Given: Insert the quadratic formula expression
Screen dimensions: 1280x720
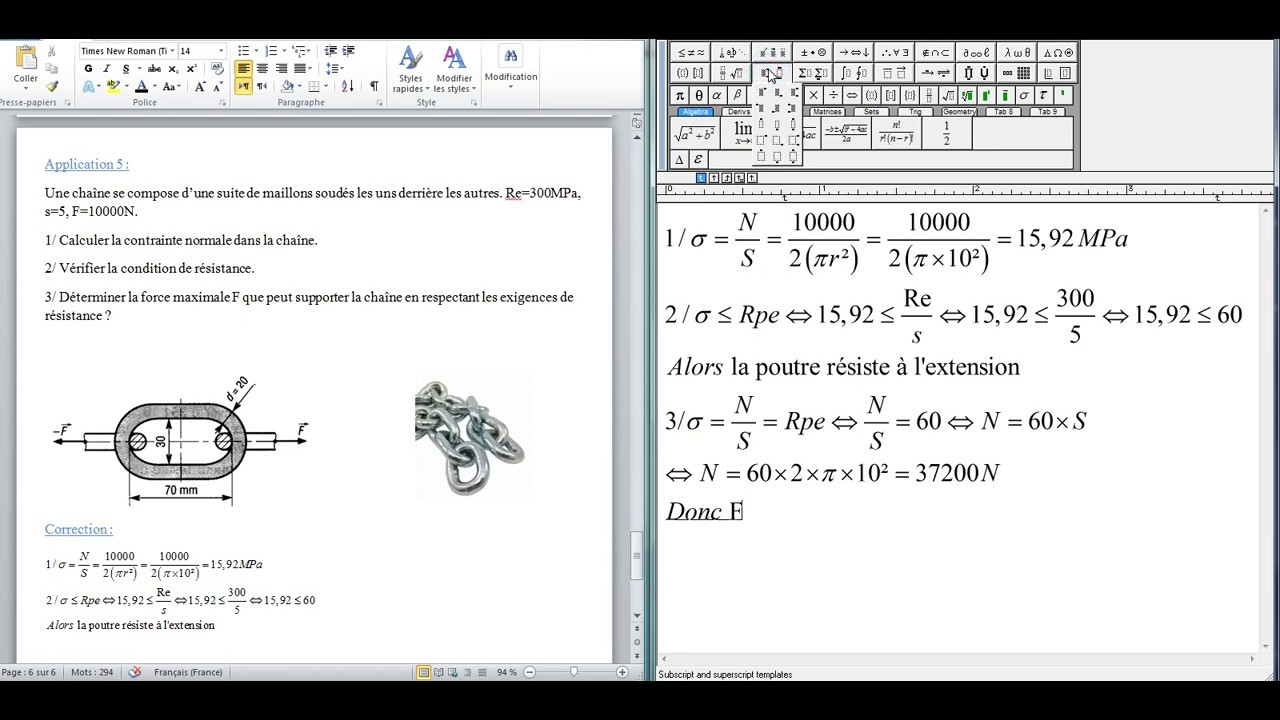Looking at the screenshot, I should 846,133.
